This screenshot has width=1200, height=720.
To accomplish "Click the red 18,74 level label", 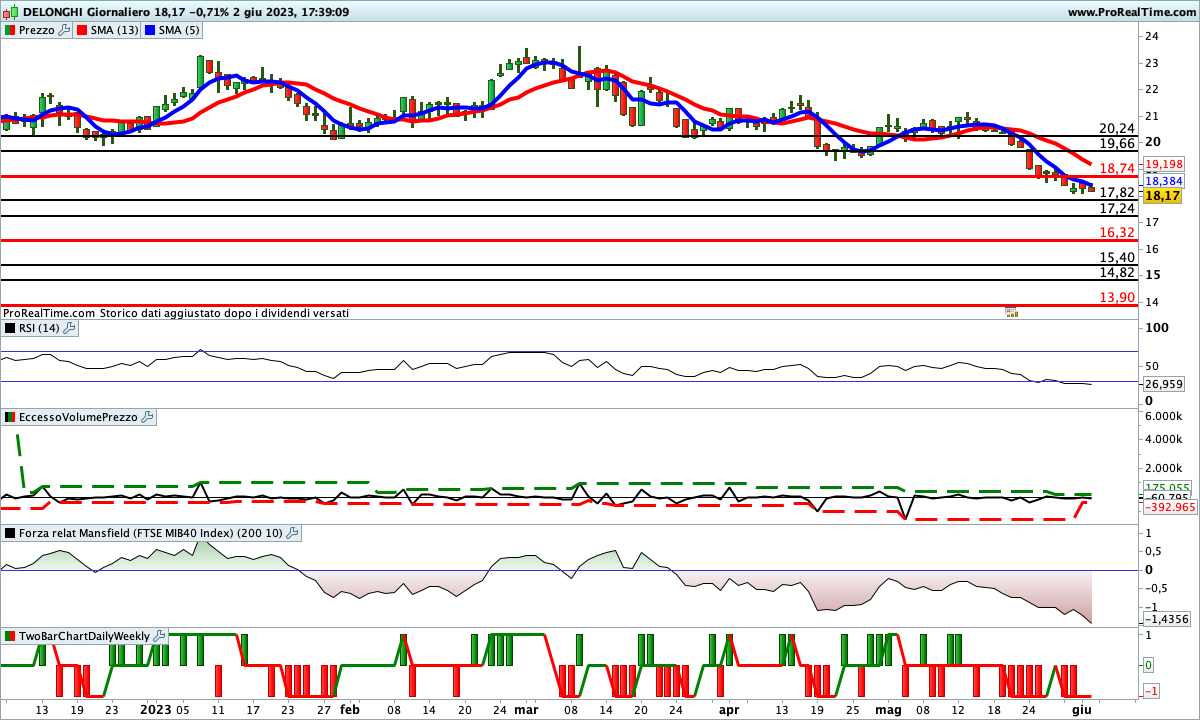I will (1117, 168).
